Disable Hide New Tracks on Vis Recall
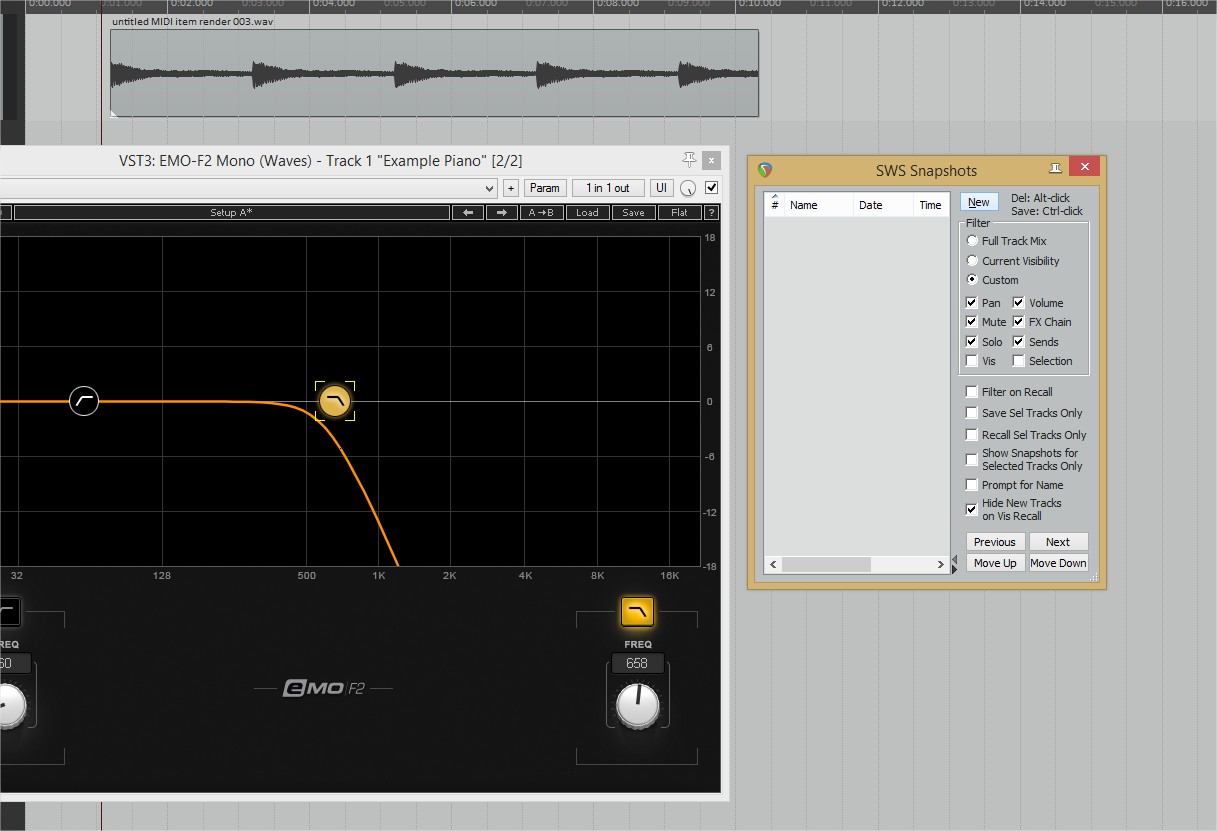The width and height of the screenshot is (1217, 831). 1013,509
